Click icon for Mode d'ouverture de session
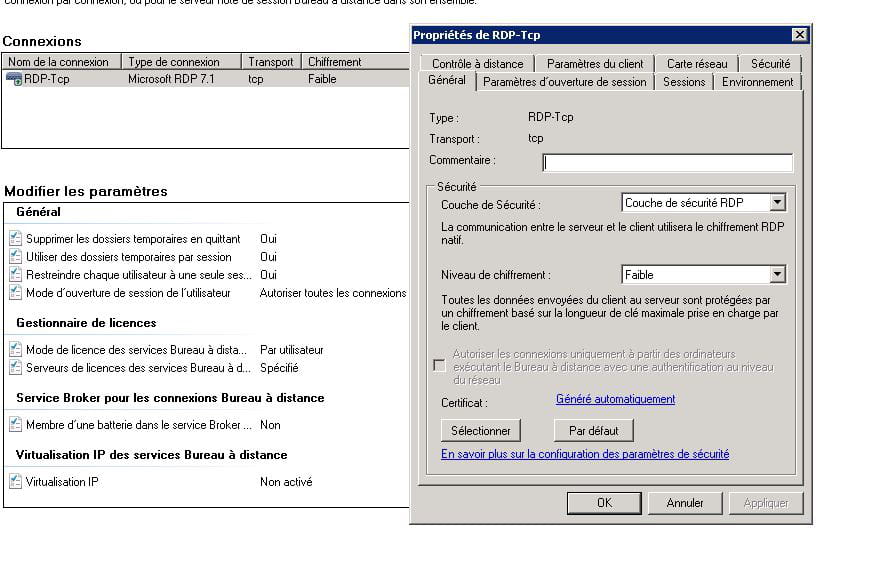This screenshot has height=561, width=879. click(16, 293)
